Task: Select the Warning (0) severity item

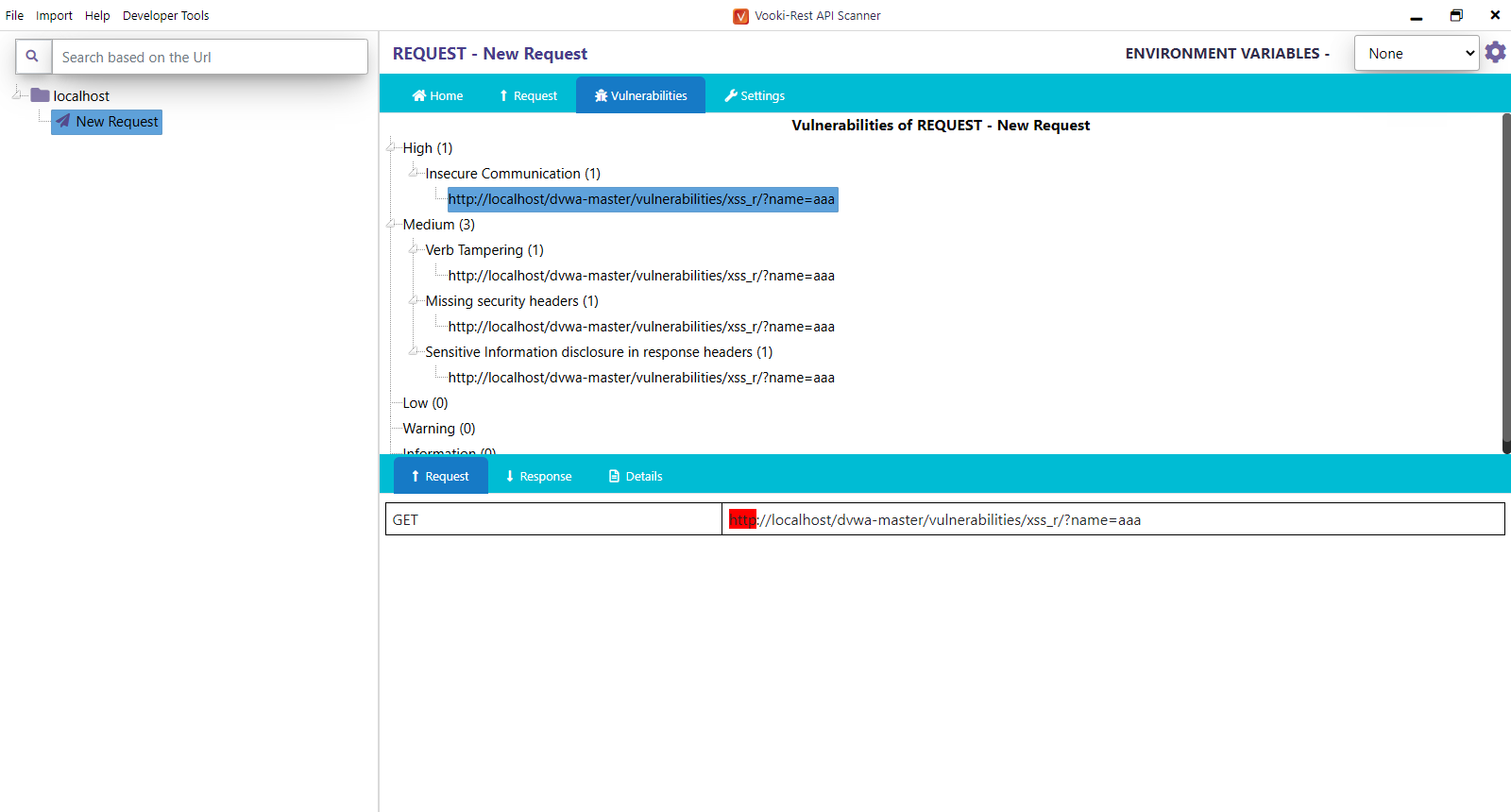Action: point(439,429)
